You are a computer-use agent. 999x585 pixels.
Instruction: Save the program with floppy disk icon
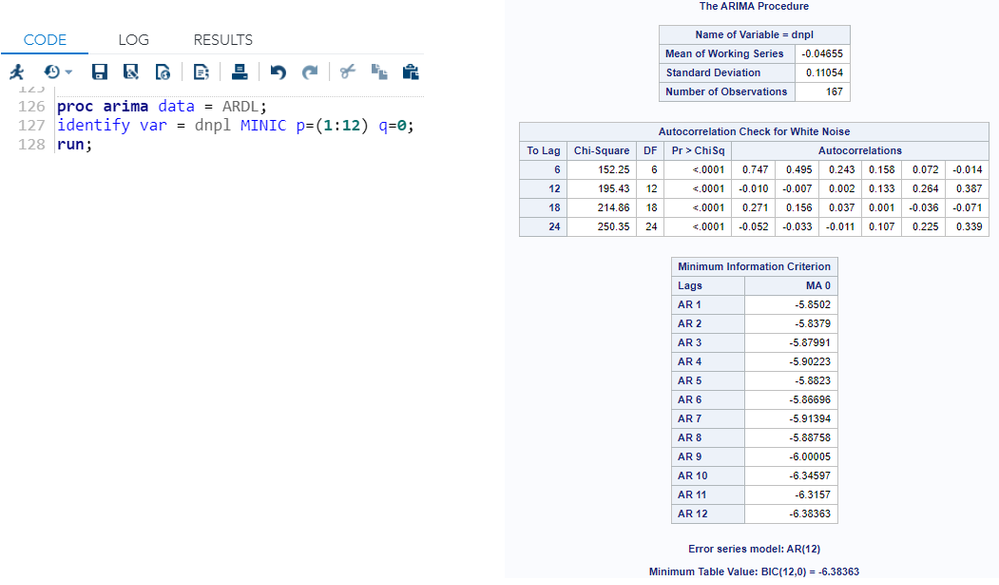pyautogui.click(x=99, y=72)
